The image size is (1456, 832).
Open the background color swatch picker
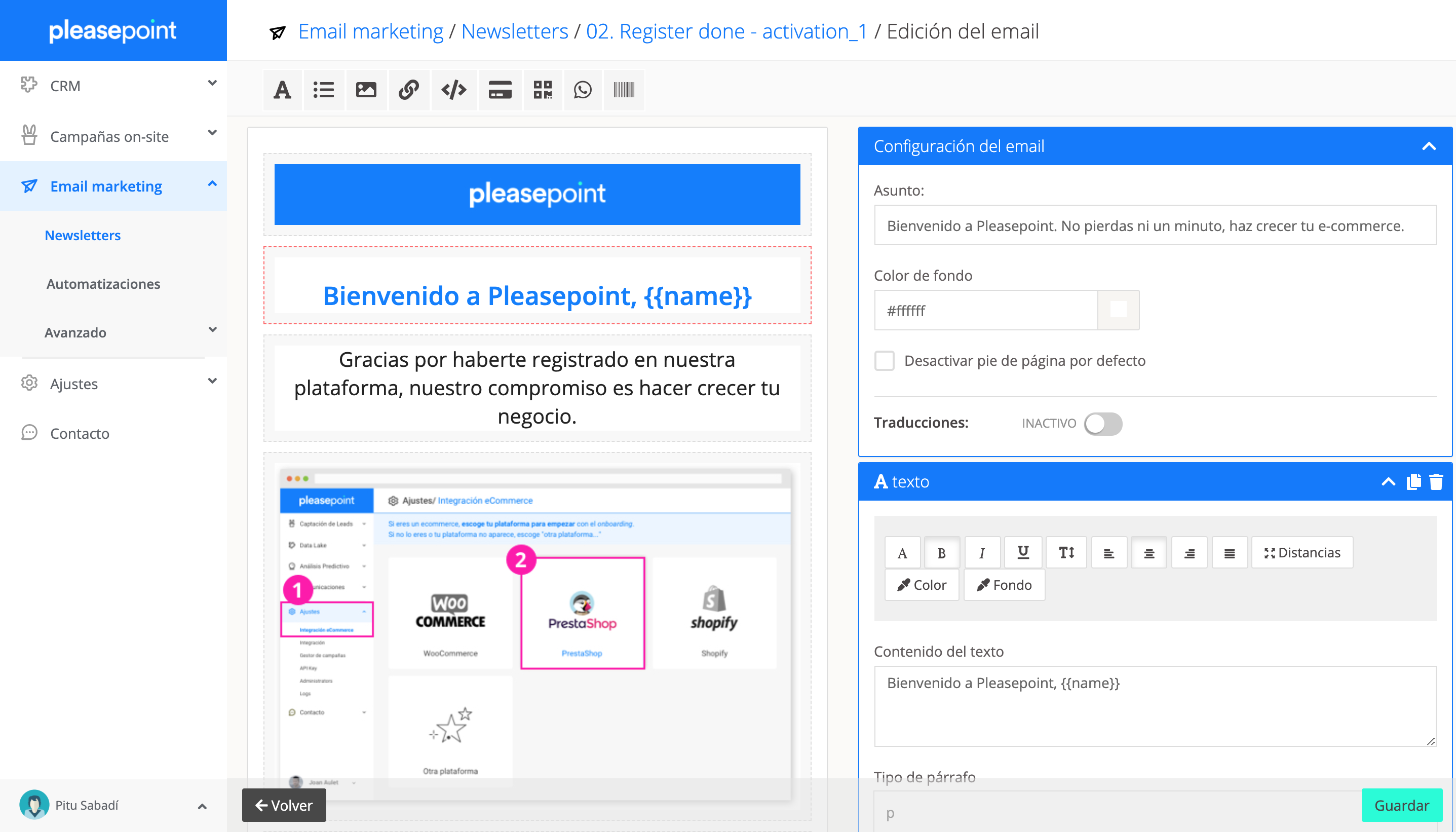click(x=1118, y=310)
